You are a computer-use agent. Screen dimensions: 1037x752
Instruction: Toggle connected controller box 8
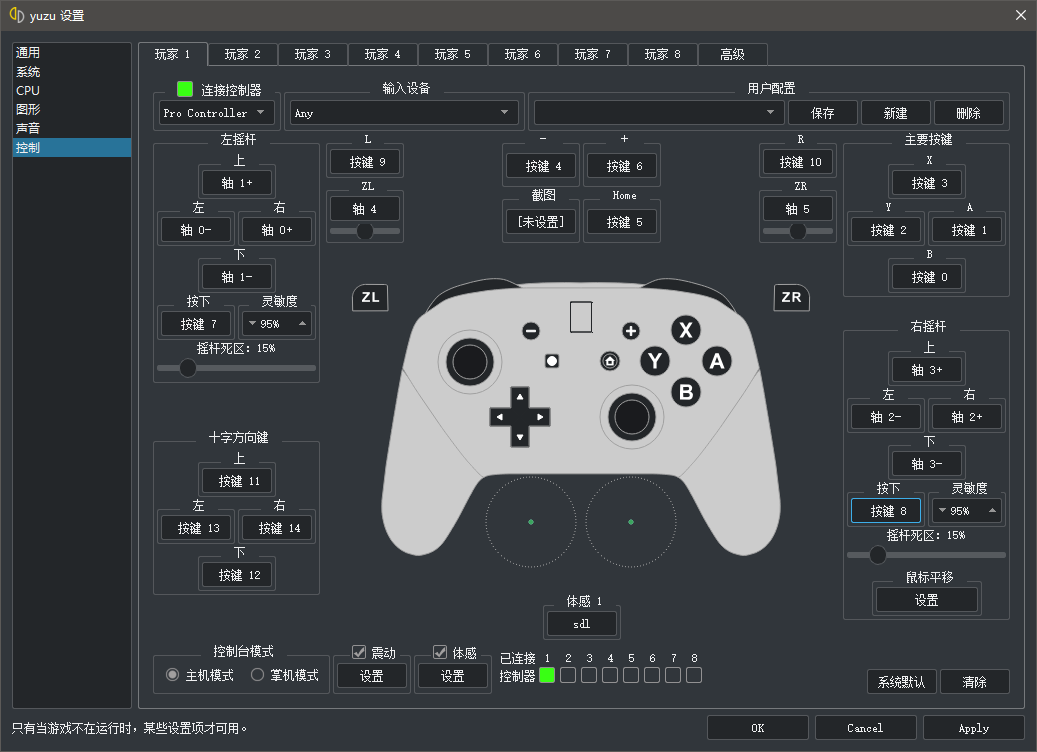click(694, 675)
